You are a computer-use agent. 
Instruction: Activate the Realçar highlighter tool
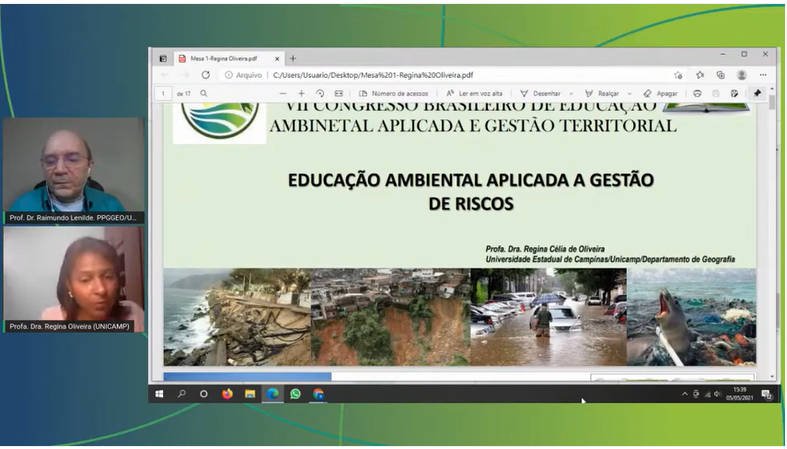[602, 93]
